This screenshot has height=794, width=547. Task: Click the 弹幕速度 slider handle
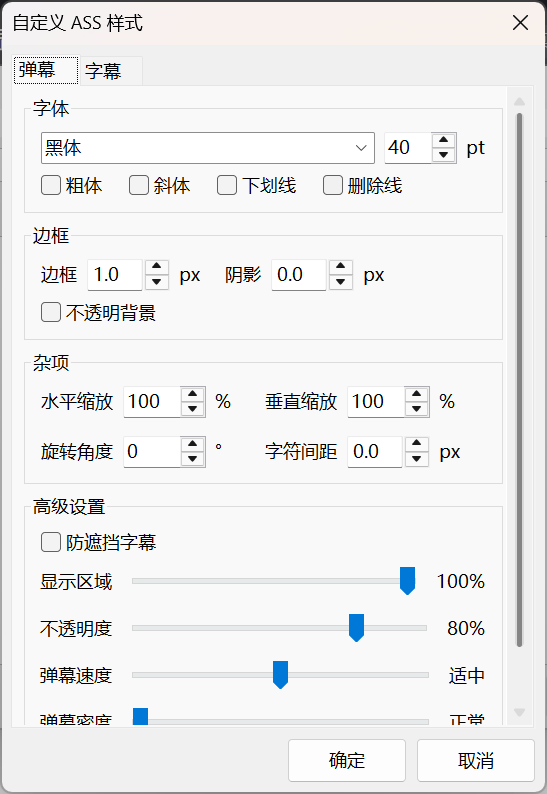[x=281, y=675]
